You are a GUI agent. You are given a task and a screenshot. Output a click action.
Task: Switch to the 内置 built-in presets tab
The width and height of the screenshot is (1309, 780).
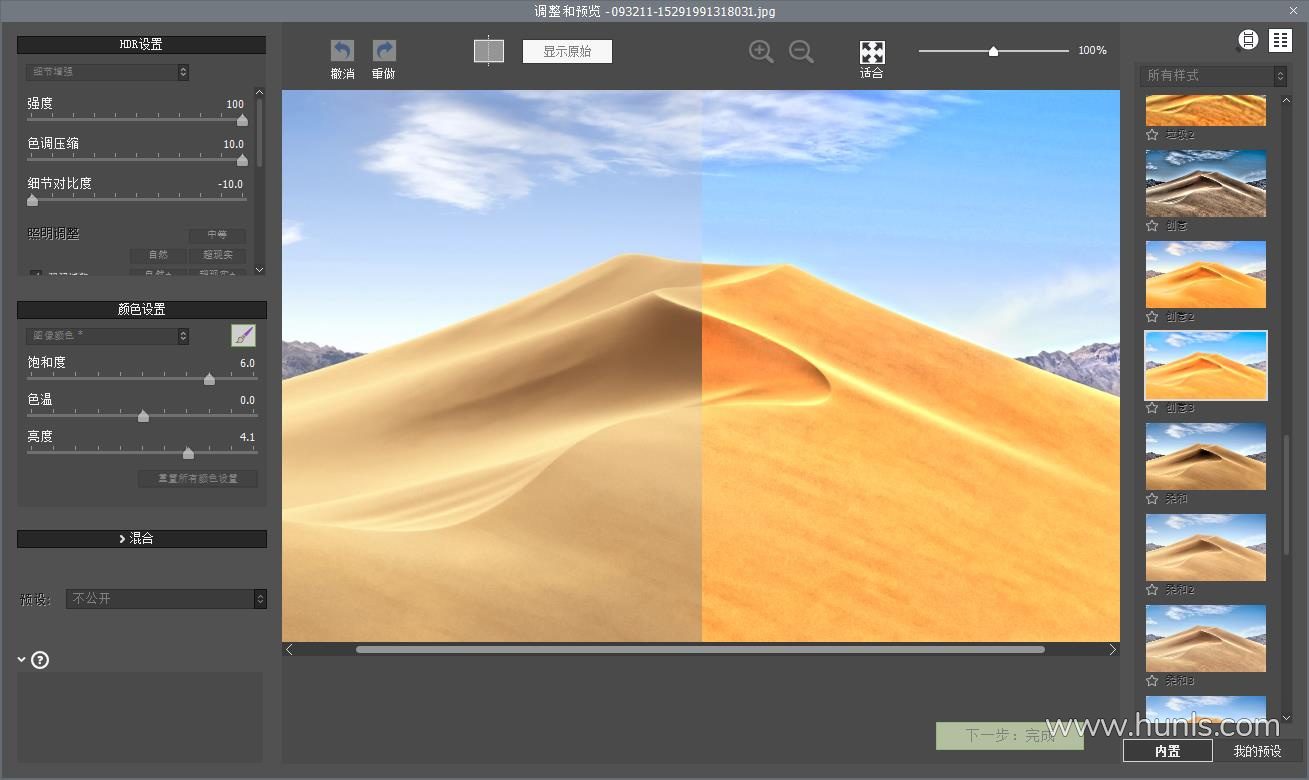(x=1167, y=751)
